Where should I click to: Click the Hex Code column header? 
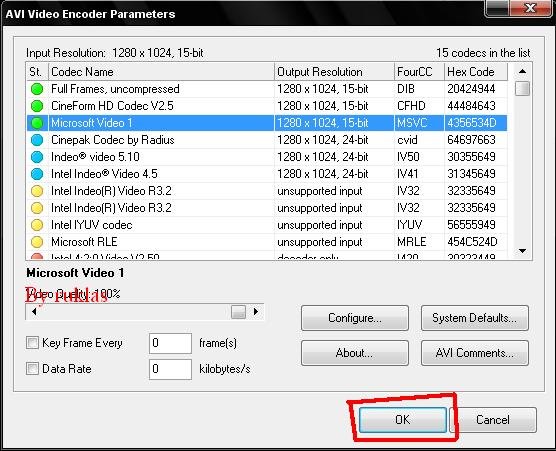476,72
